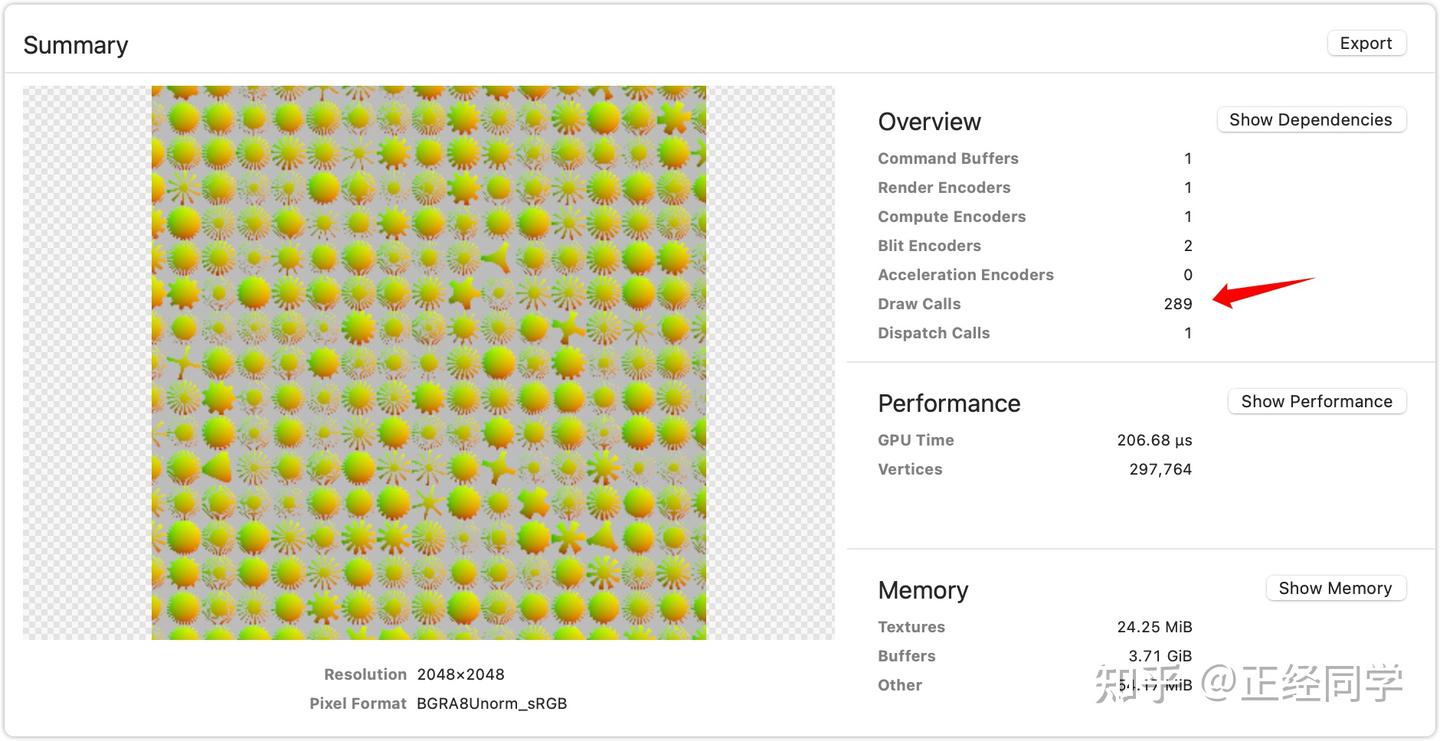Click the Draw Calls value 289
Image resolution: width=1440 pixels, height=741 pixels.
tap(1178, 303)
